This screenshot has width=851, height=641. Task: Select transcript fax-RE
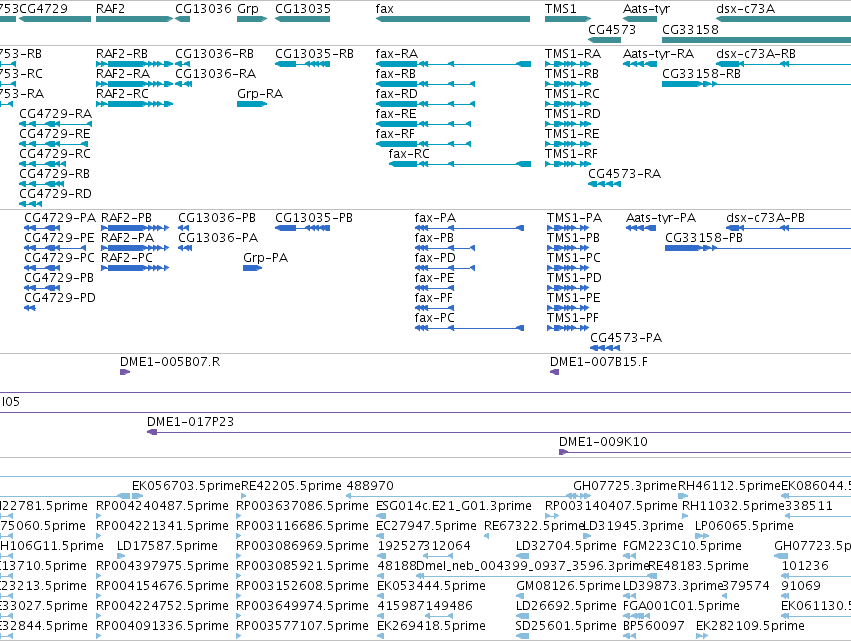coord(423,124)
